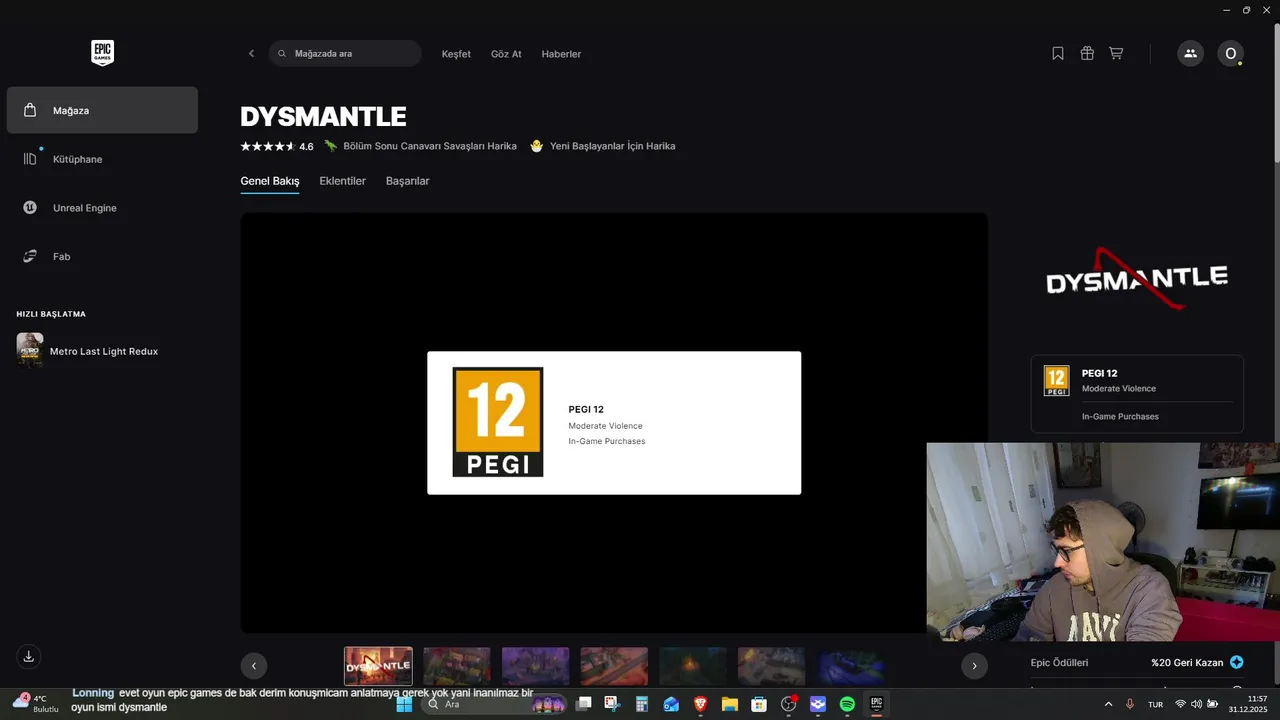This screenshot has height=720, width=1280.
Task: Launch Metro Last Light Redux from quick launch
Action: [x=102, y=351]
